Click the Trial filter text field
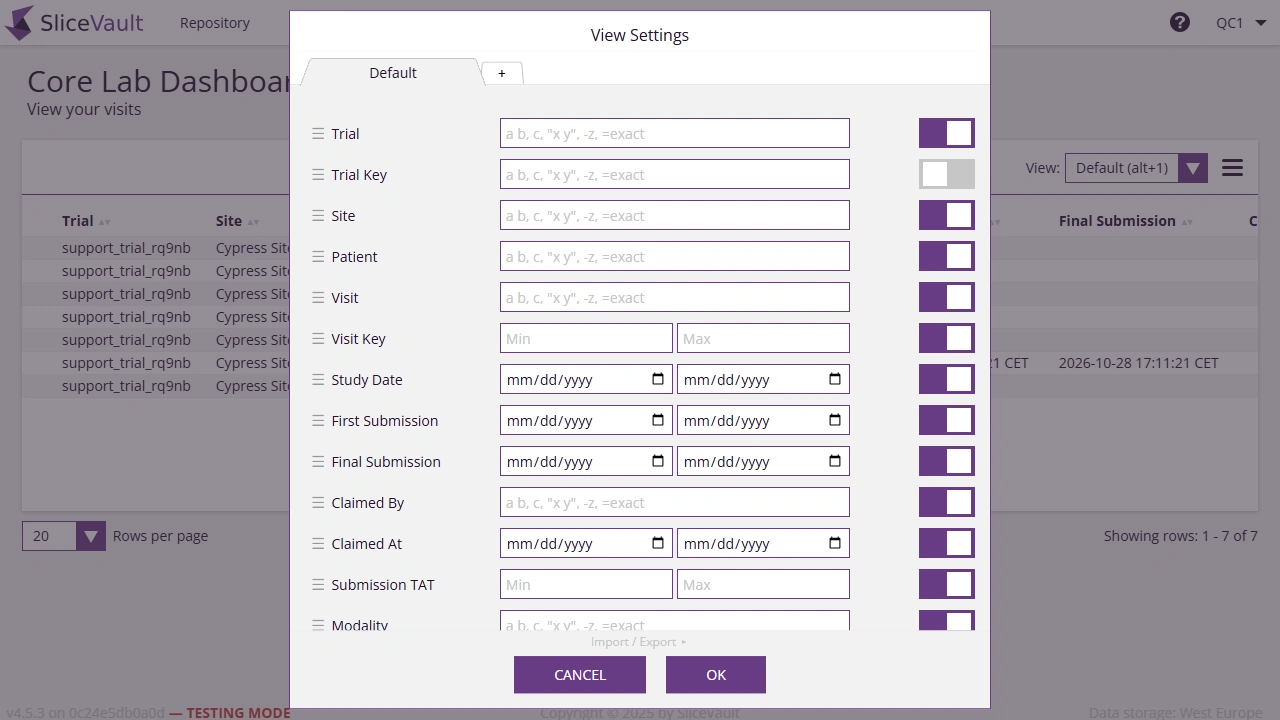The width and height of the screenshot is (1280, 720). [x=675, y=133]
